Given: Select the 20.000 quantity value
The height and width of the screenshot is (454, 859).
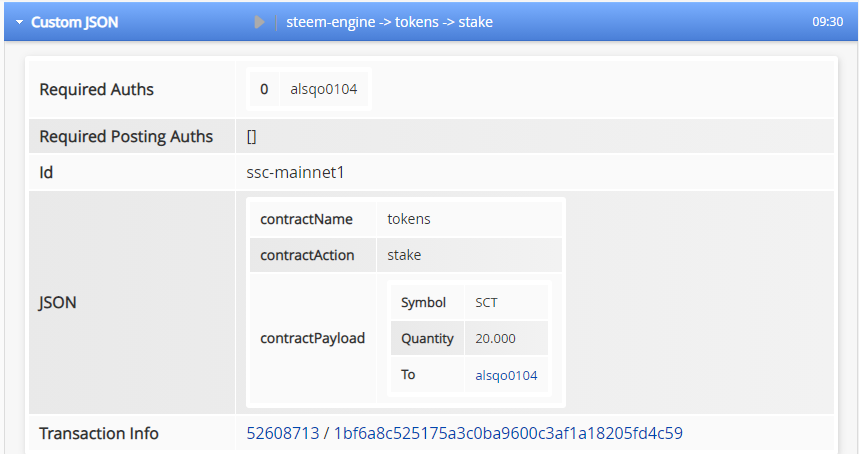Looking at the screenshot, I should coord(495,339).
